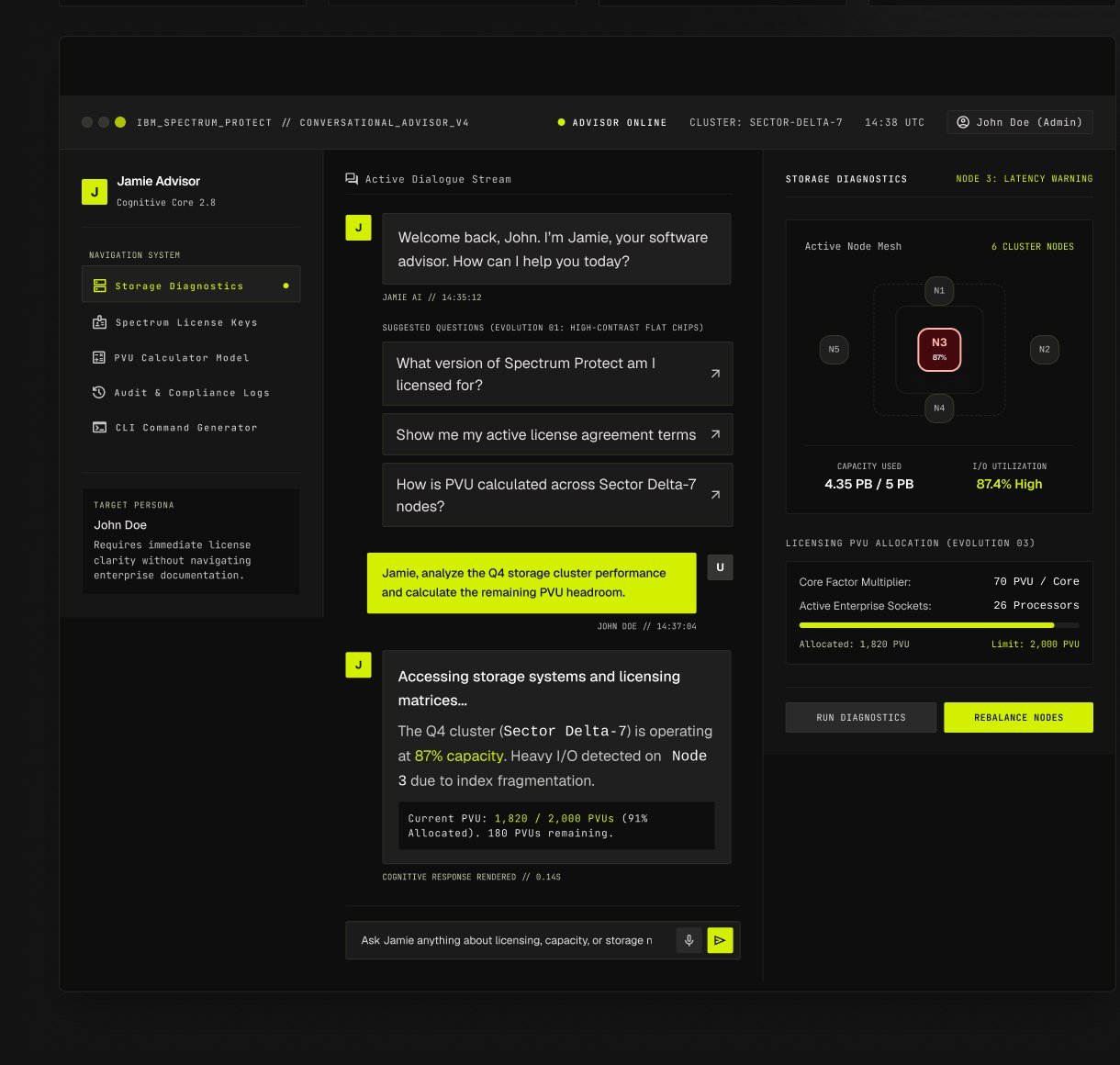Click the microphone voice input icon

coord(689,940)
